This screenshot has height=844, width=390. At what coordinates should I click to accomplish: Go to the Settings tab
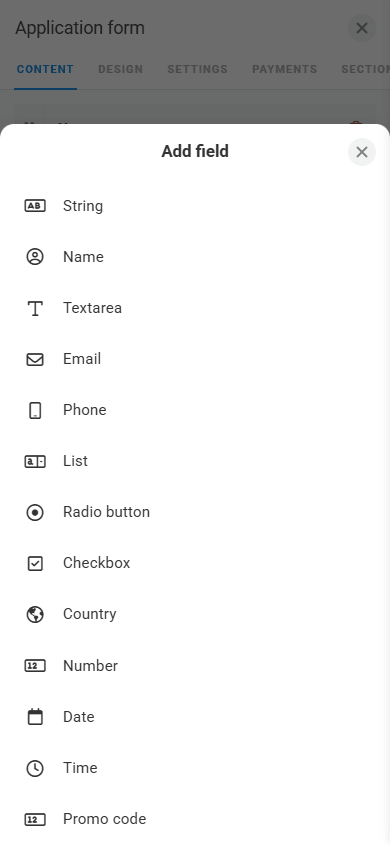coord(197,69)
